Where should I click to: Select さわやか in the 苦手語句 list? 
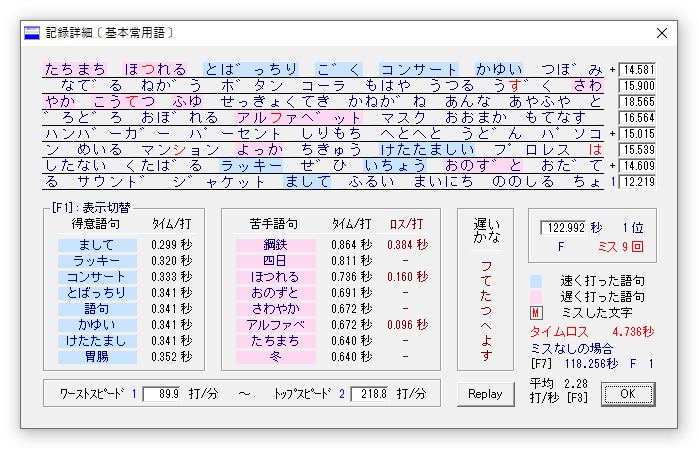(x=276, y=309)
